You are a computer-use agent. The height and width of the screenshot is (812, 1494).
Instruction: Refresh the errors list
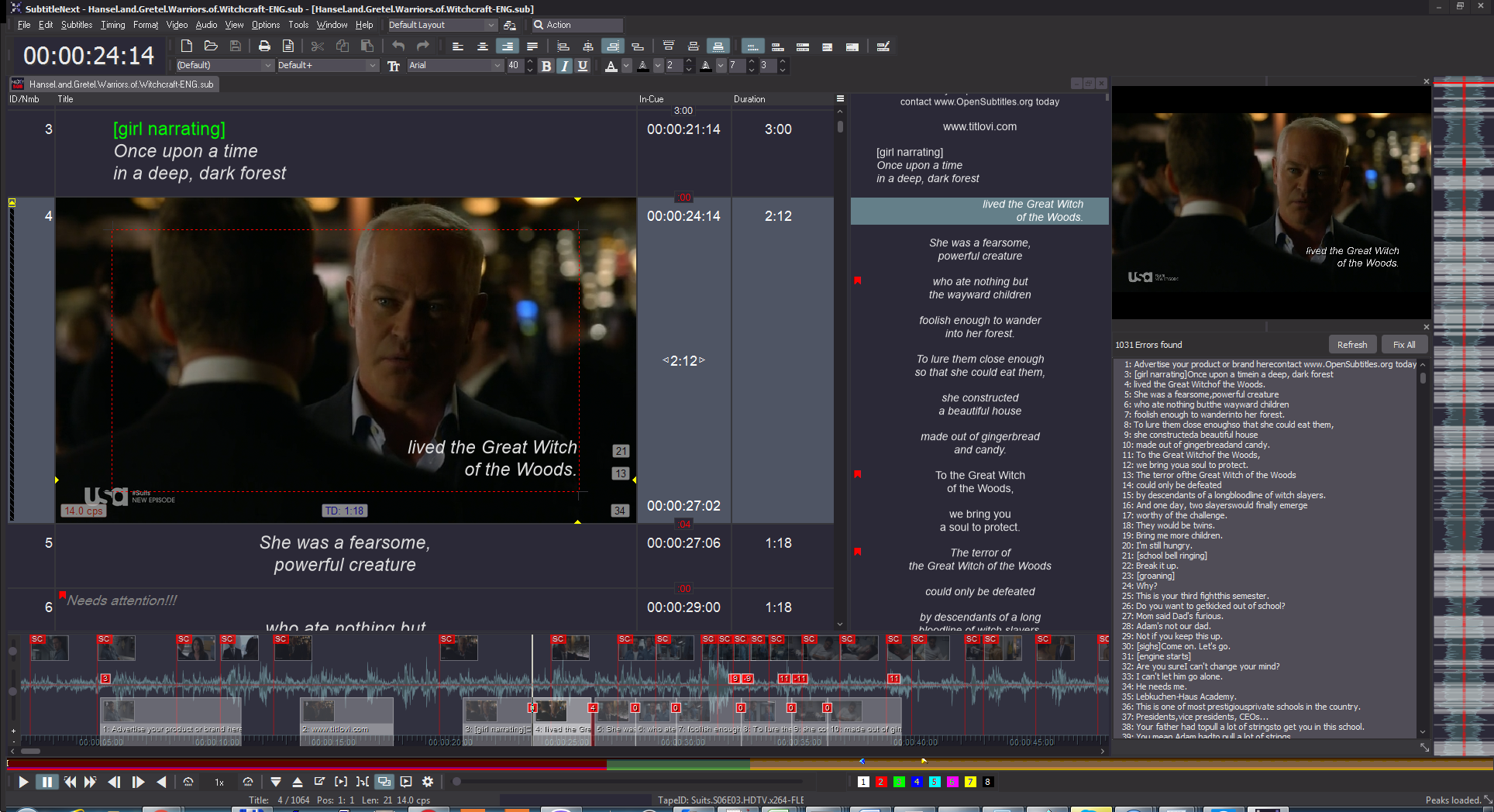1352,344
